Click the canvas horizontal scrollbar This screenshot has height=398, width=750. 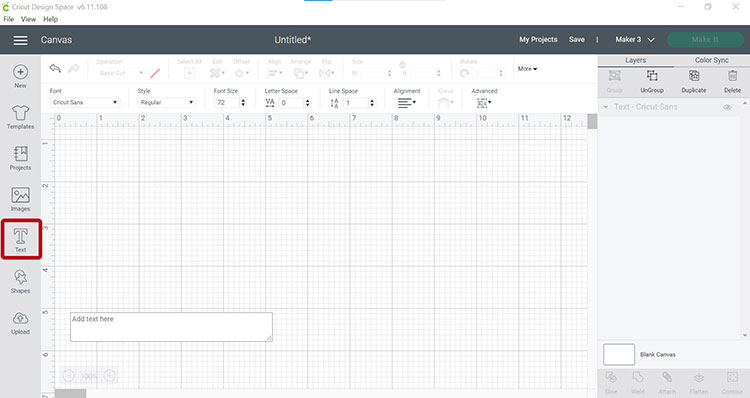pyautogui.click(x=70, y=394)
